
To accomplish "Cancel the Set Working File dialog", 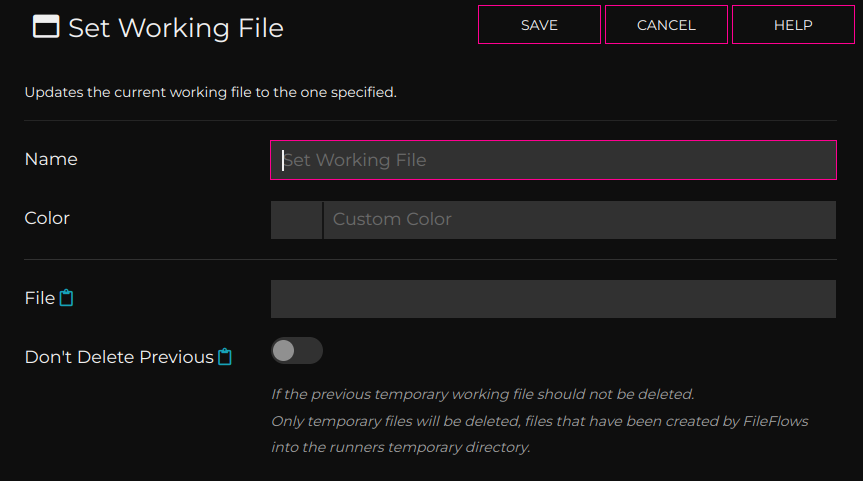I will (x=666, y=25).
